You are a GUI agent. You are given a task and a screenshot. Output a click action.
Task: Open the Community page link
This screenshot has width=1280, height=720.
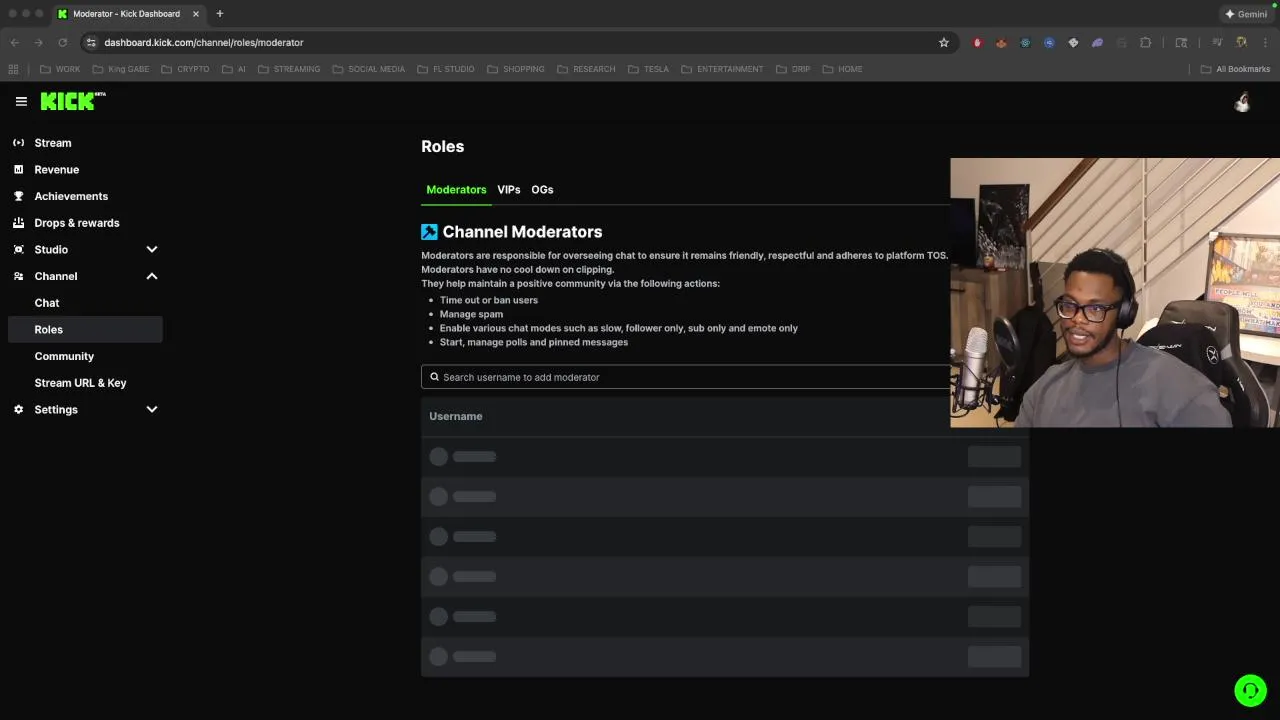64,356
